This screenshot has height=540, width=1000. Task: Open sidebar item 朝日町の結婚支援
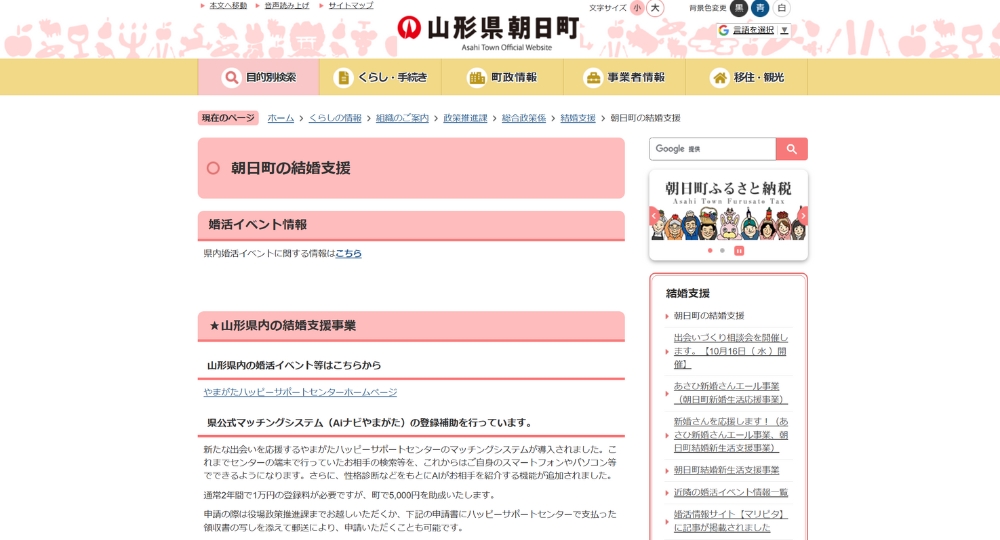click(709, 316)
